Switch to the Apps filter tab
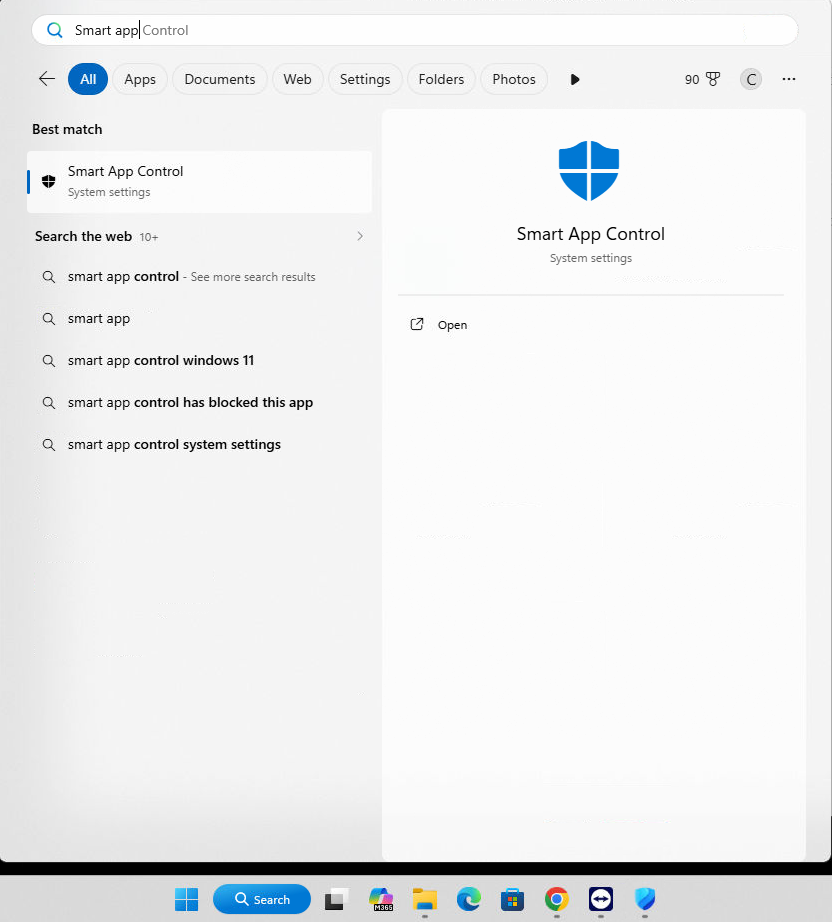The height and width of the screenshot is (922, 832). (x=140, y=79)
